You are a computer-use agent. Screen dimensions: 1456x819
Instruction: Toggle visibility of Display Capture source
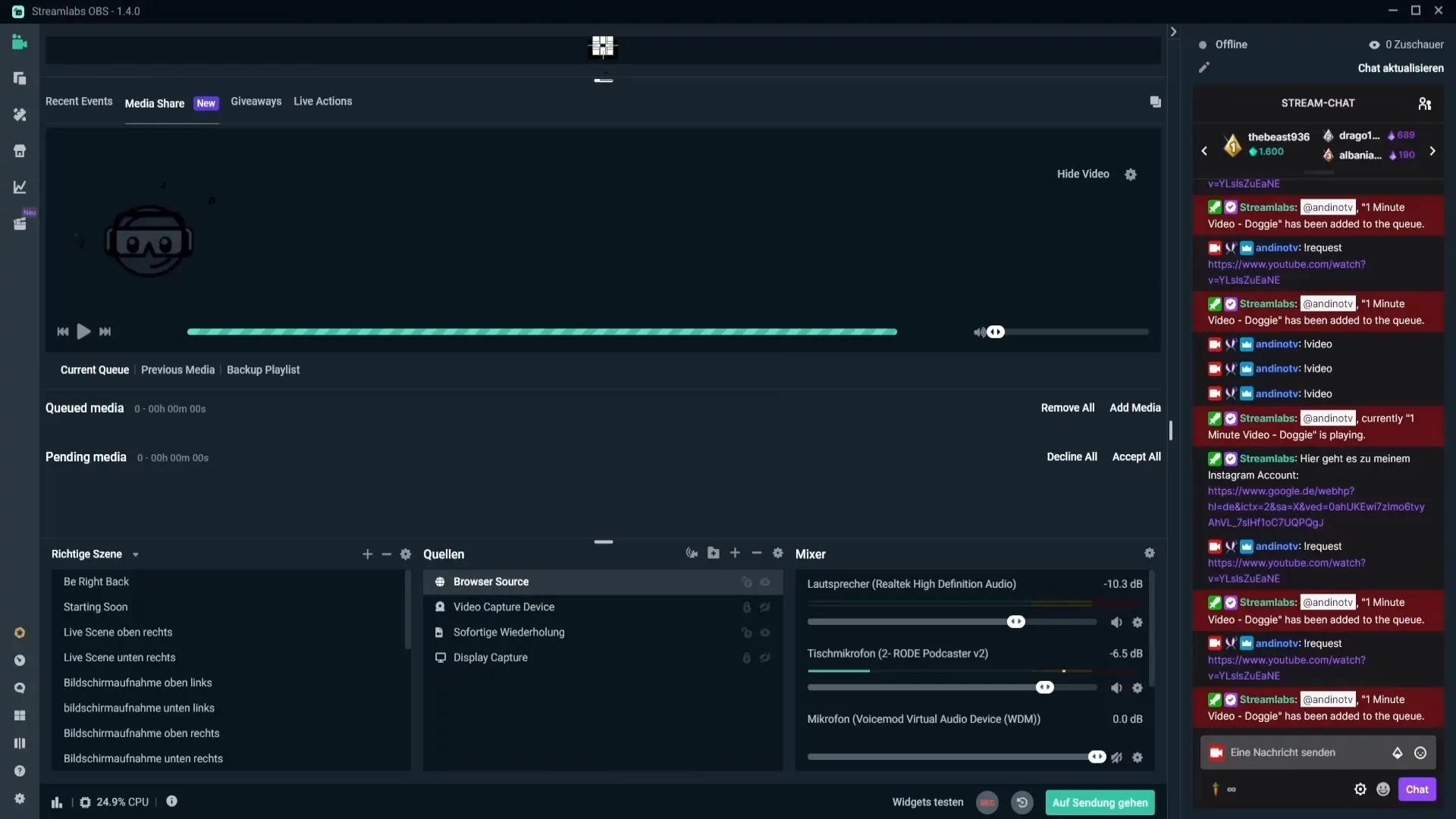coord(765,658)
